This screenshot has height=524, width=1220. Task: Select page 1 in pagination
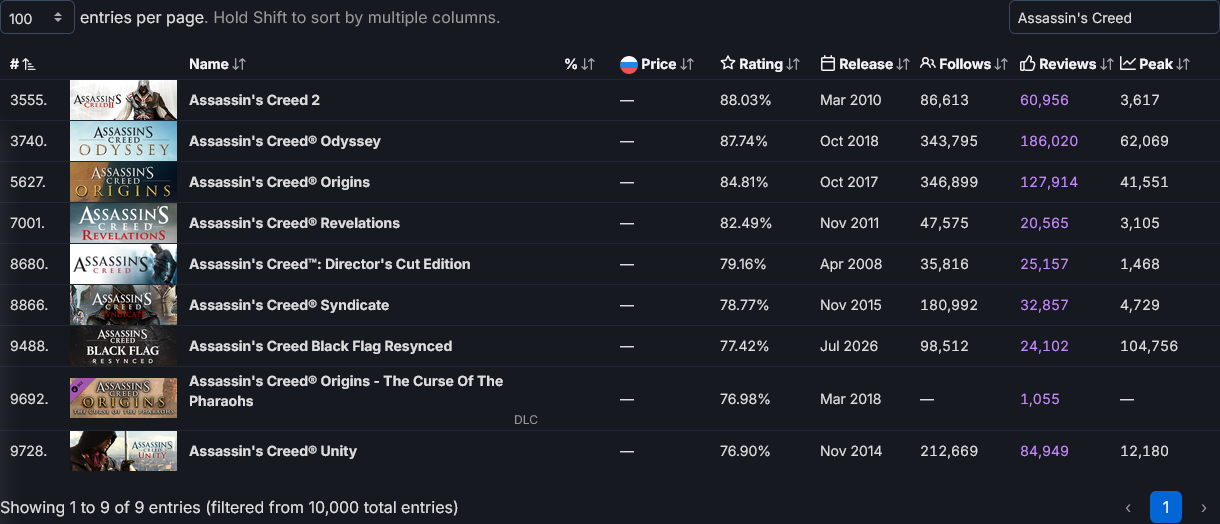pos(1166,507)
